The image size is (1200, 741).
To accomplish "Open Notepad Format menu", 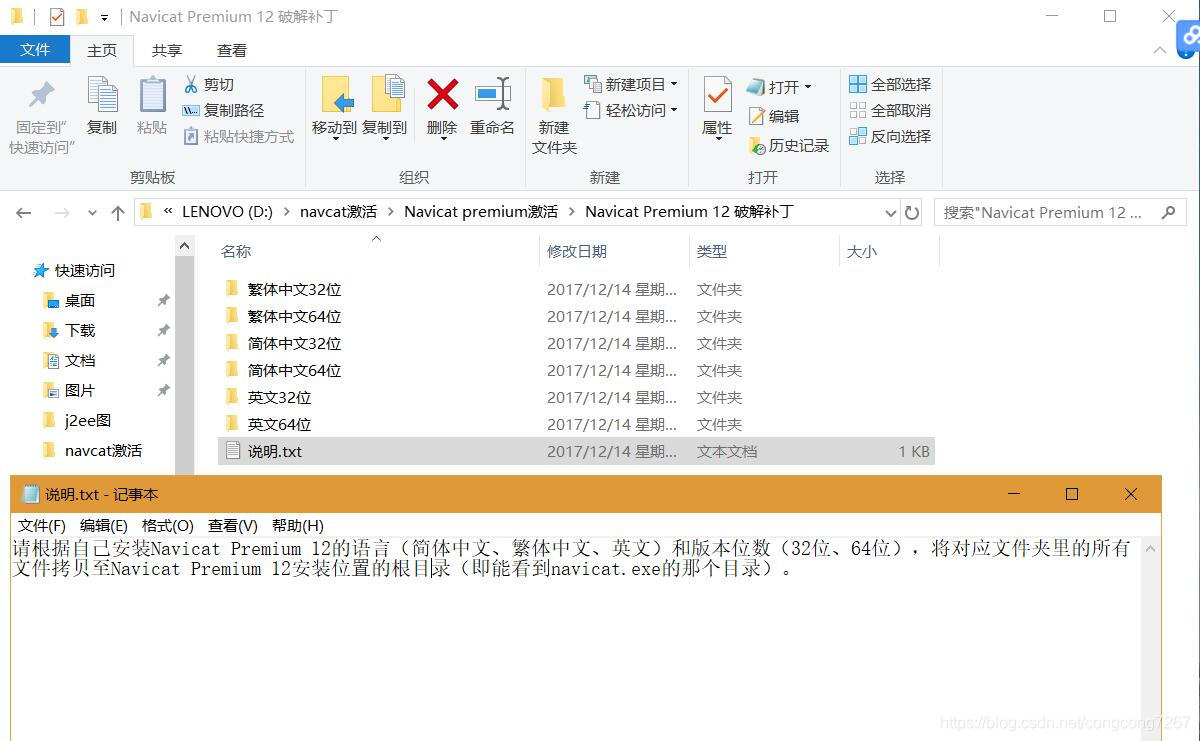I will (167, 525).
